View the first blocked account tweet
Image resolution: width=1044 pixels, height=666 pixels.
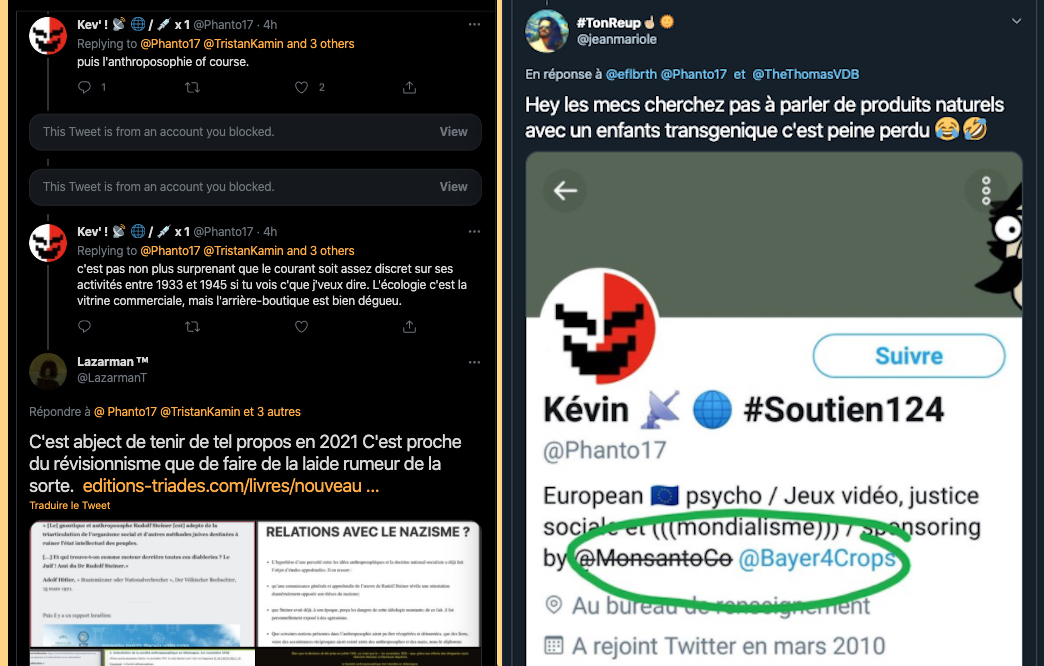(453, 132)
